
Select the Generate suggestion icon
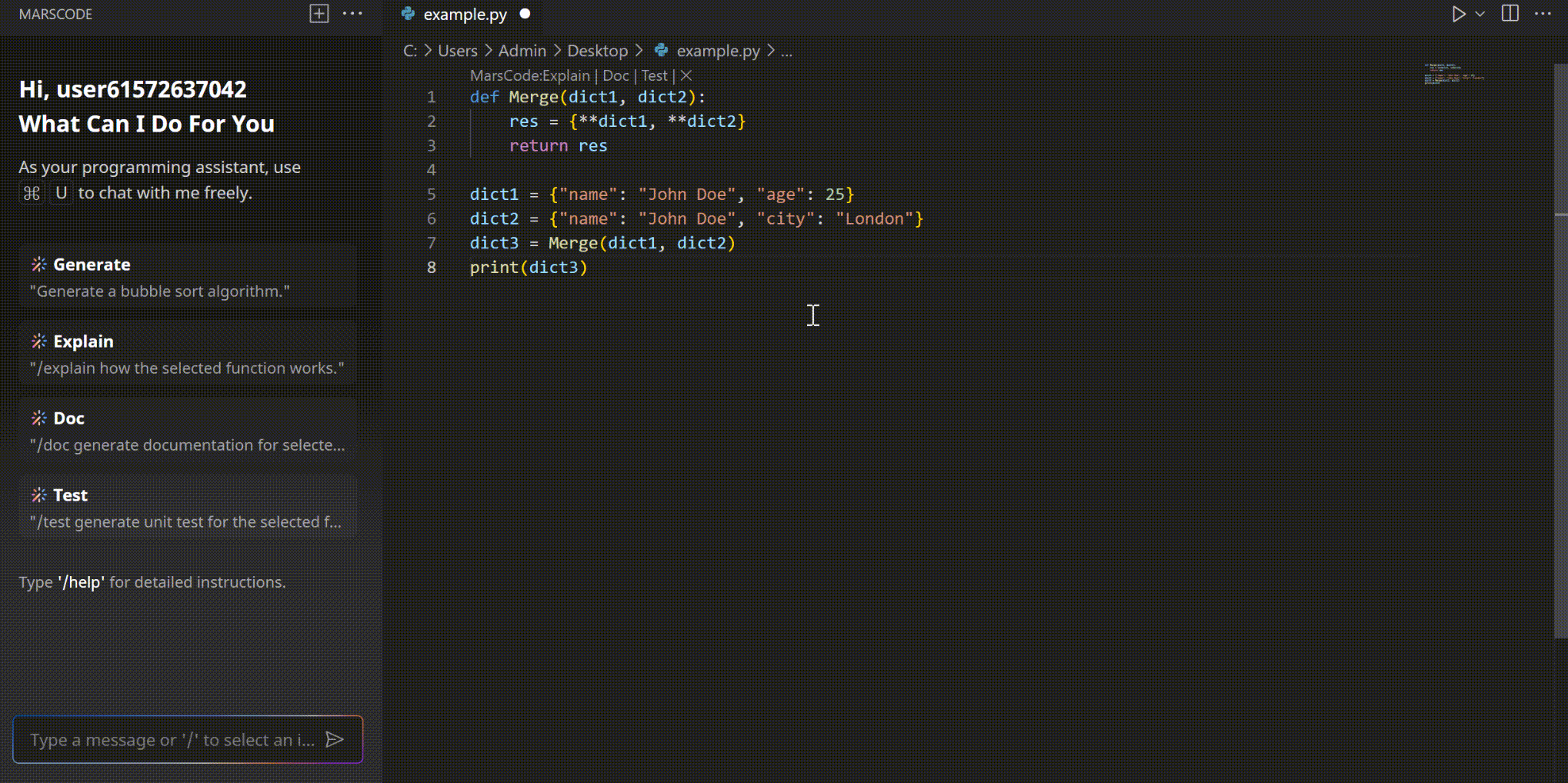pyautogui.click(x=38, y=264)
